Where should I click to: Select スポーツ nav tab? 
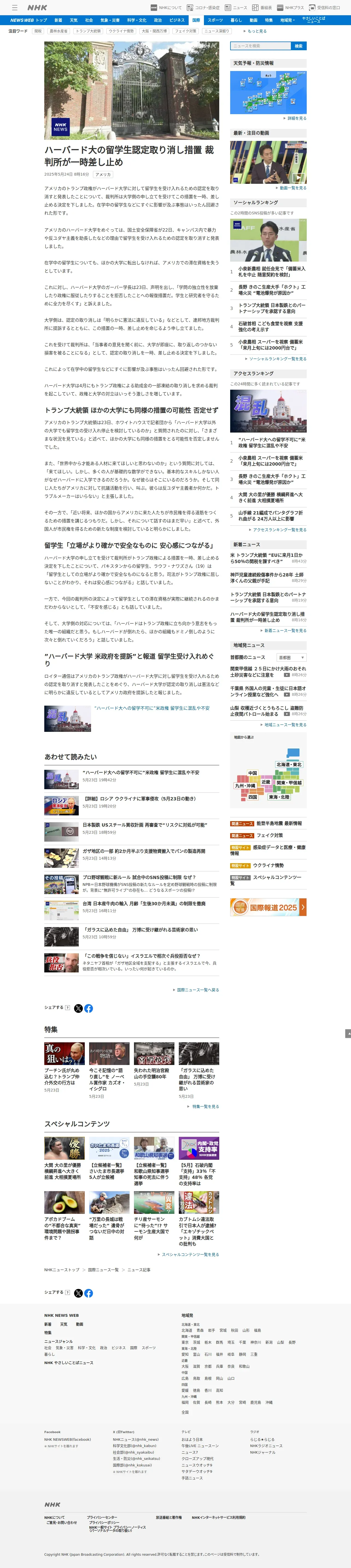tap(215, 20)
